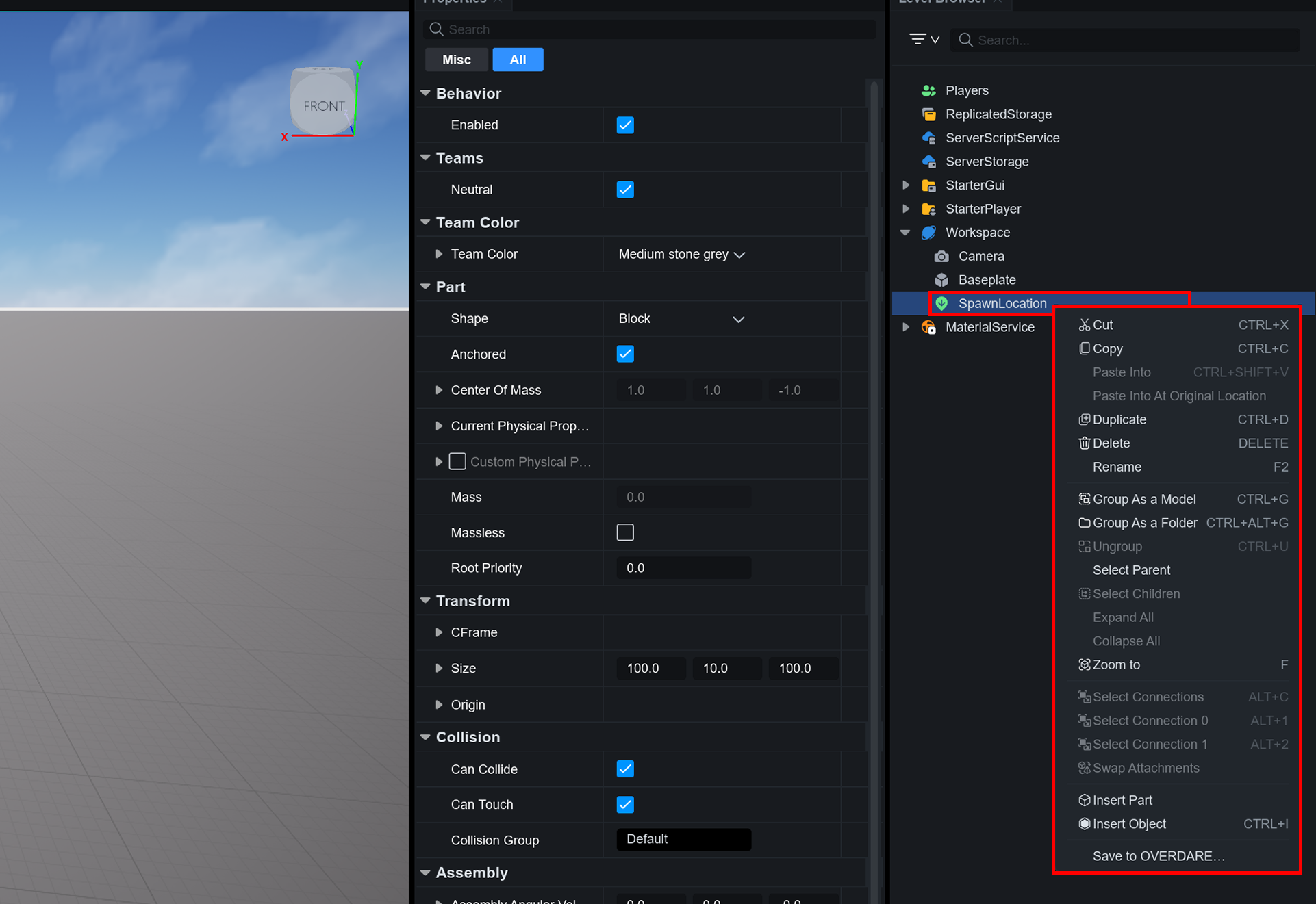Click the Root Priority input field

pyautogui.click(x=683, y=568)
